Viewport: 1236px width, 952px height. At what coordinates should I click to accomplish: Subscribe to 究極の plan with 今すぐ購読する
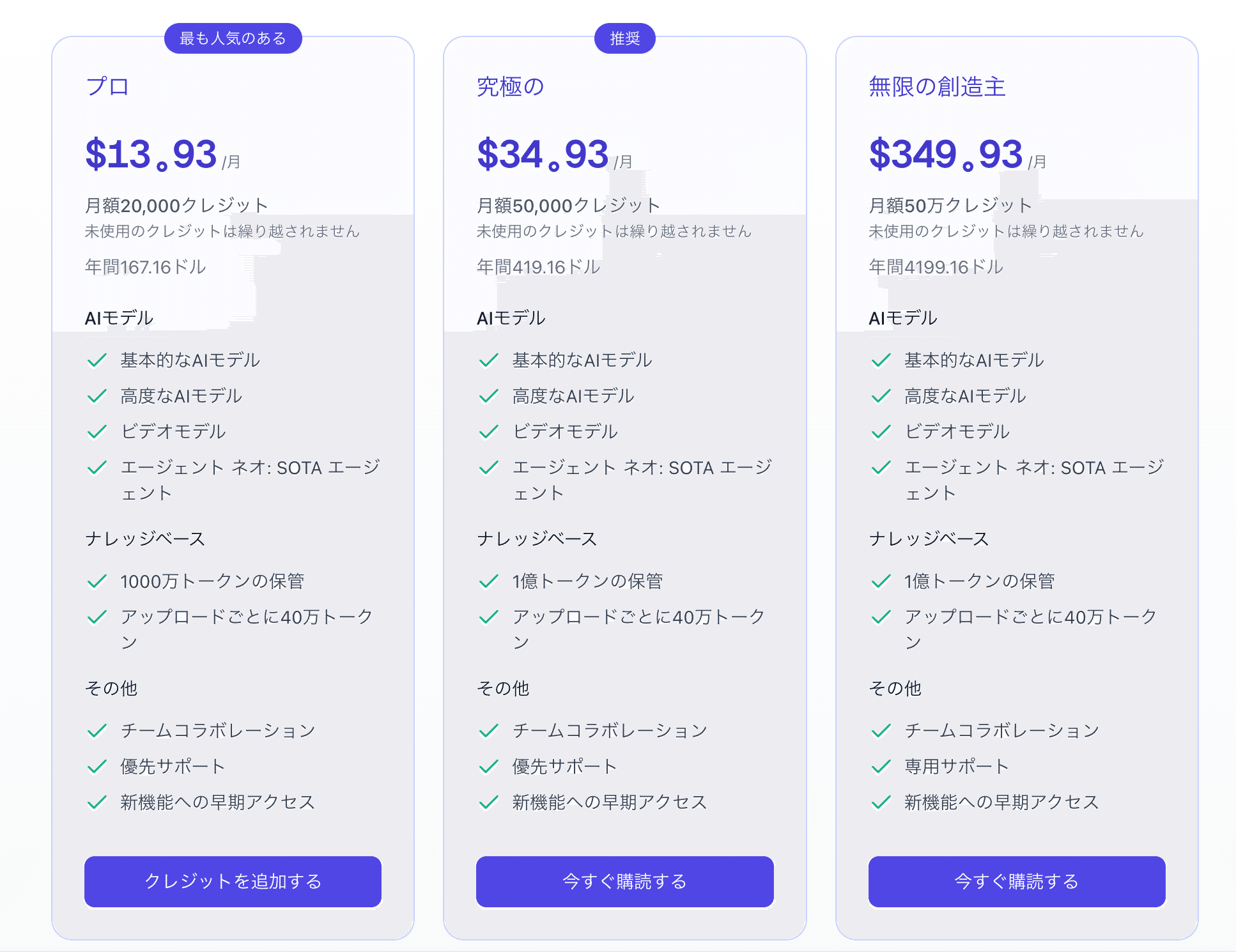[x=624, y=881]
